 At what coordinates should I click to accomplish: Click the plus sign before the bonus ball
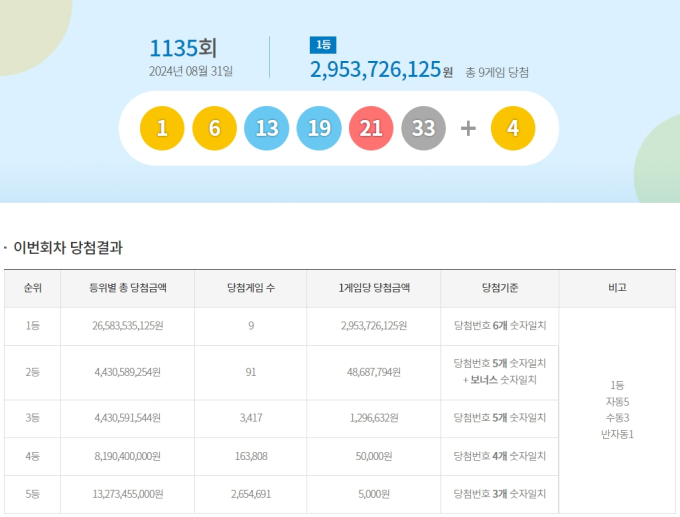tap(468, 128)
